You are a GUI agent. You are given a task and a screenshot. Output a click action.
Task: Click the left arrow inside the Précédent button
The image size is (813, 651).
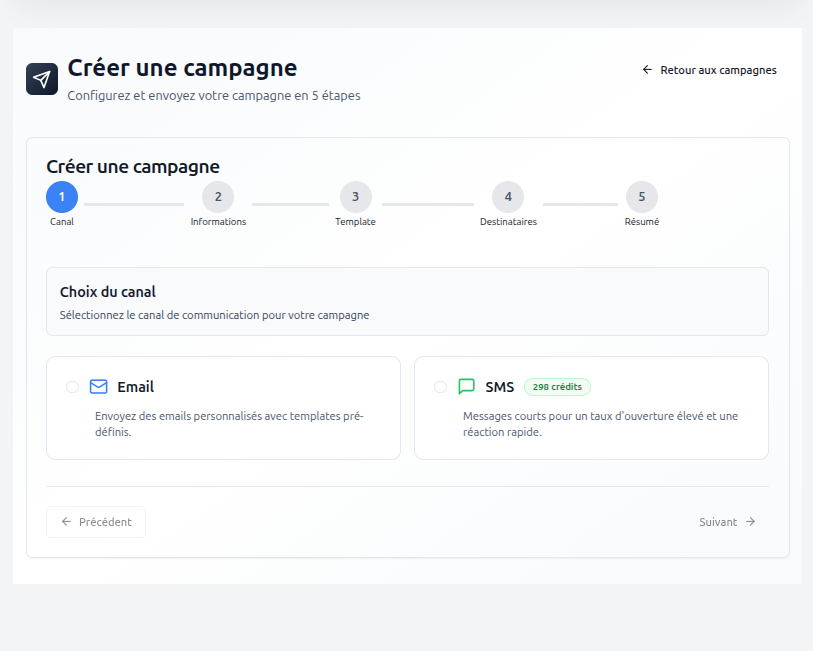(67, 521)
